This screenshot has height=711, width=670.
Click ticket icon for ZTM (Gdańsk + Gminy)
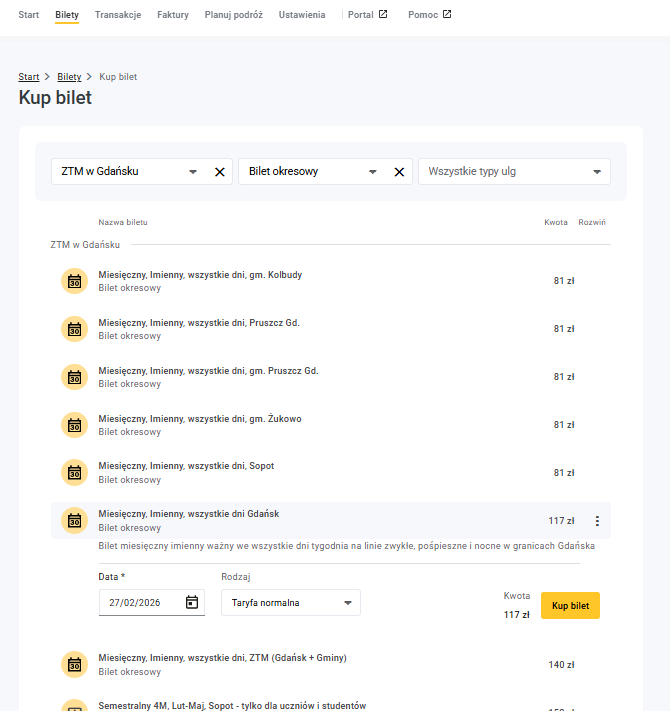click(x=74, y=664)
